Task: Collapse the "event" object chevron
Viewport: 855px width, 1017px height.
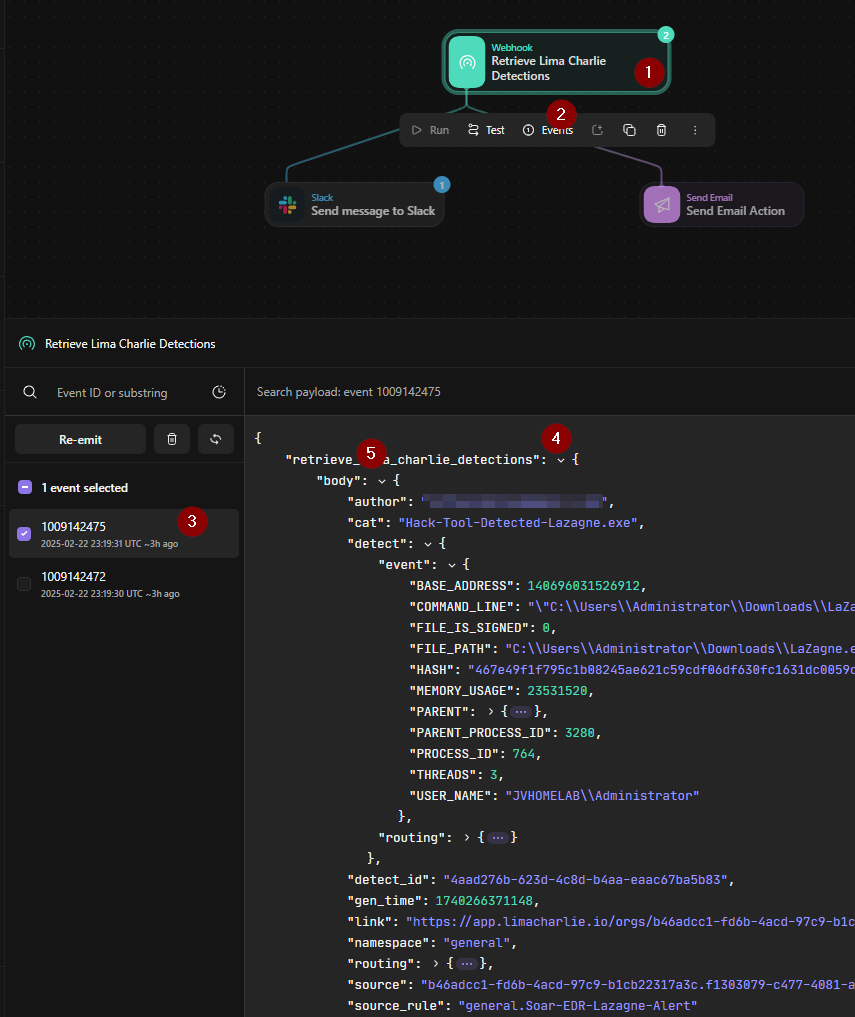Action: [x=452, y=565]
